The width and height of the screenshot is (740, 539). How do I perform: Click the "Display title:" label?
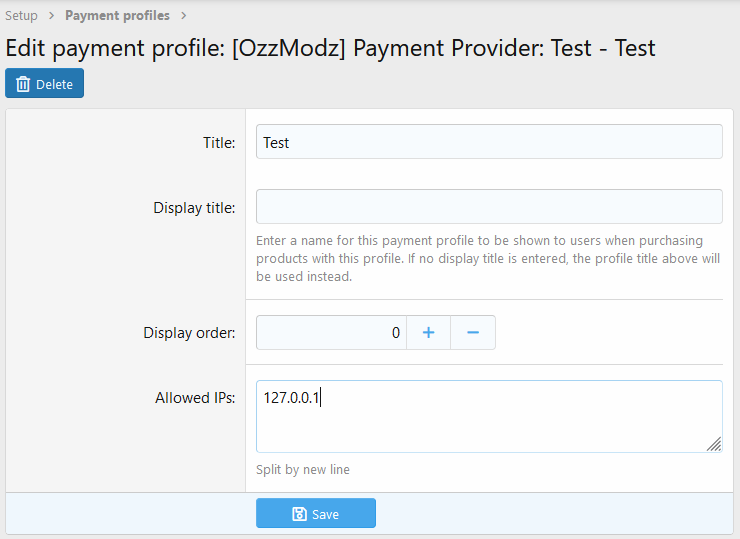pyautogui.click(x=194, y=208)
